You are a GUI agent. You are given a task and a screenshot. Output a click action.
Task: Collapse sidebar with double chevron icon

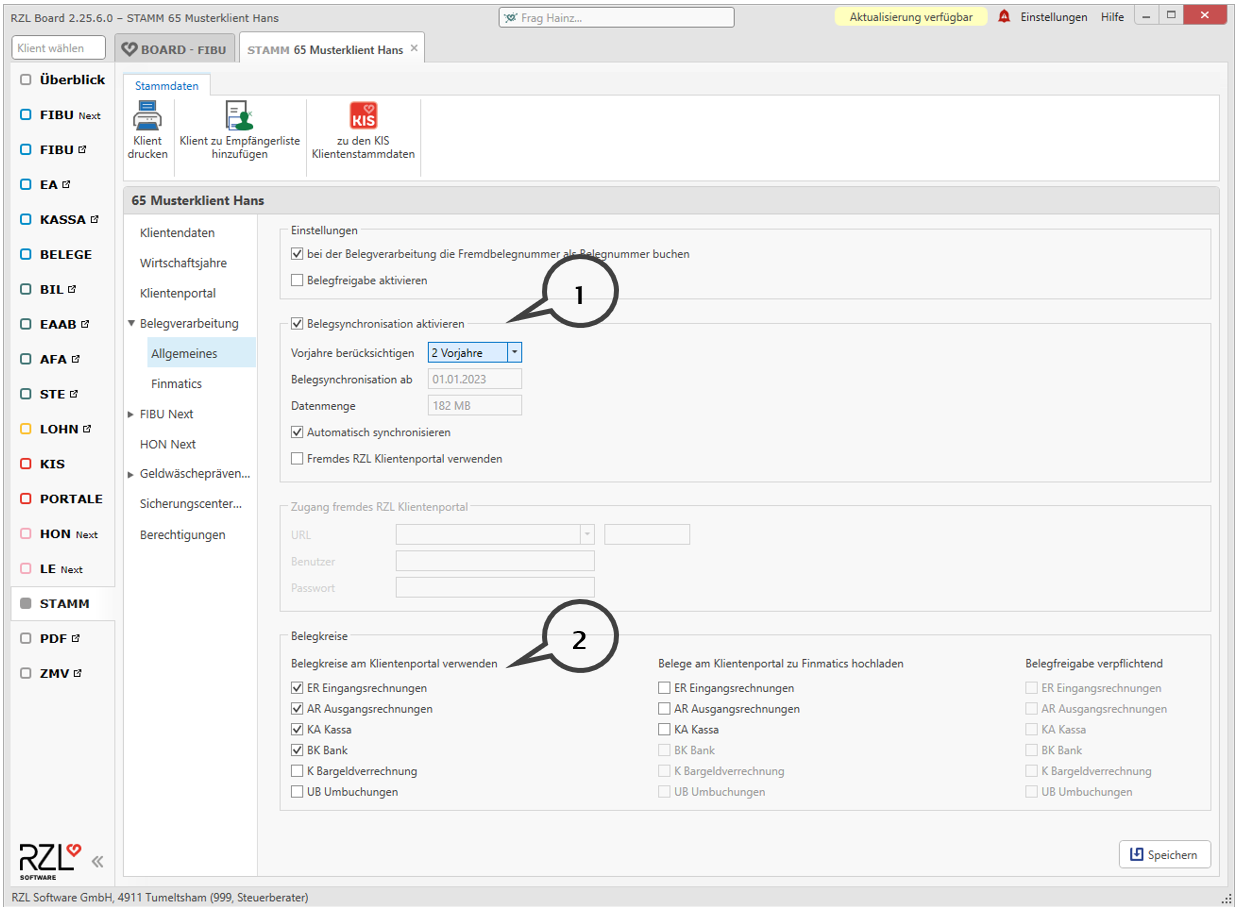point(97,861)
